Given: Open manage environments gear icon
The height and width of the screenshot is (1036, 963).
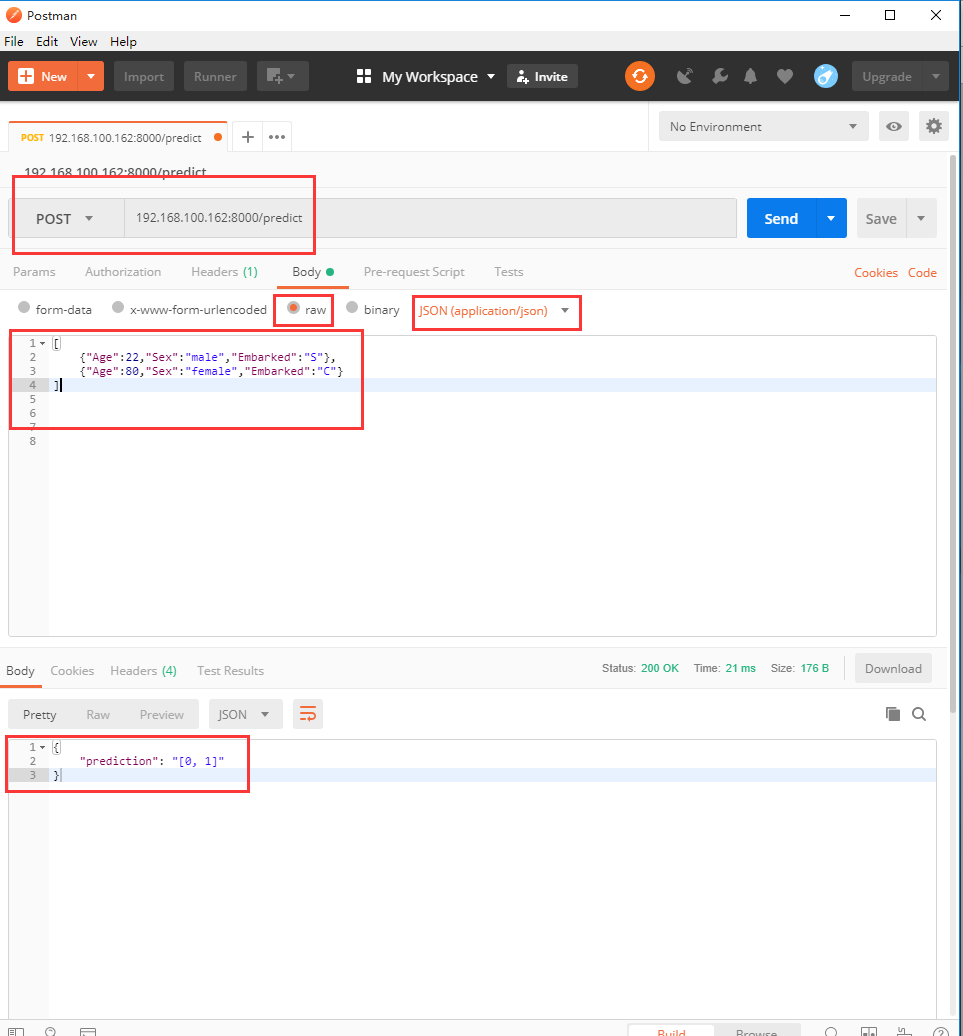Looking at the screenshot, I should click(933, 126).
